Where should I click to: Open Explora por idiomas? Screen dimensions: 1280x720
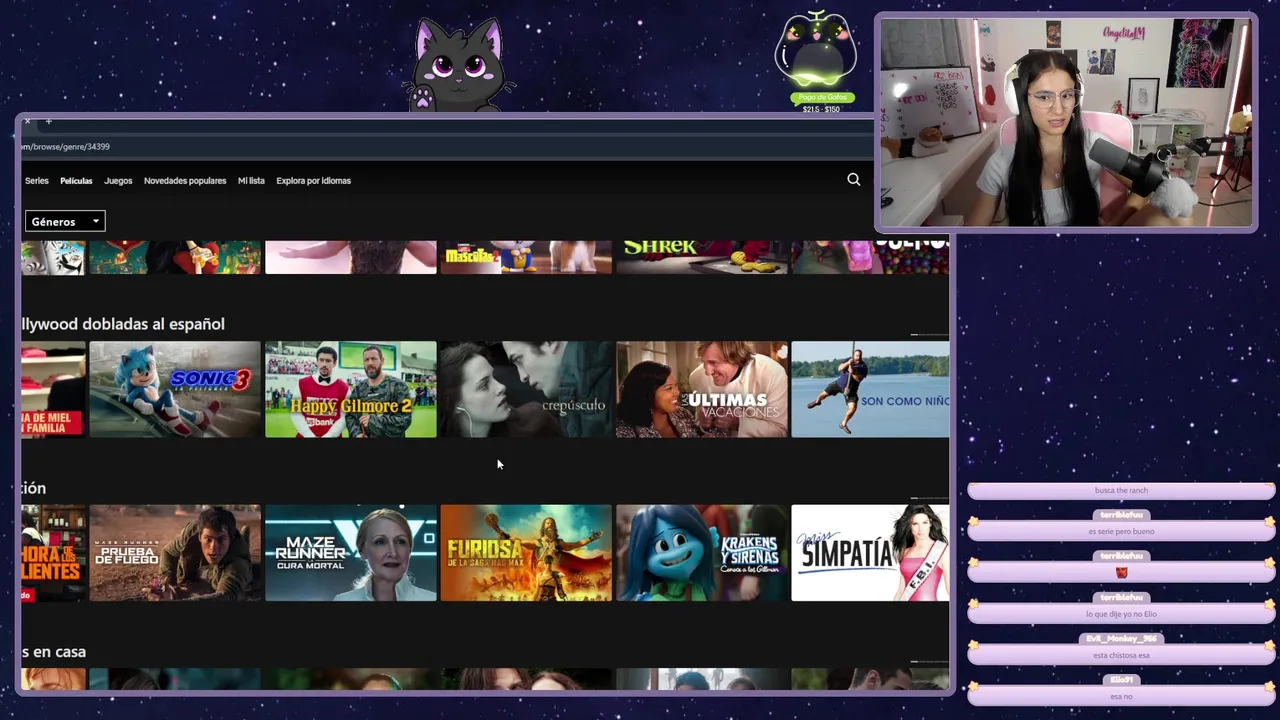point(313,181)
